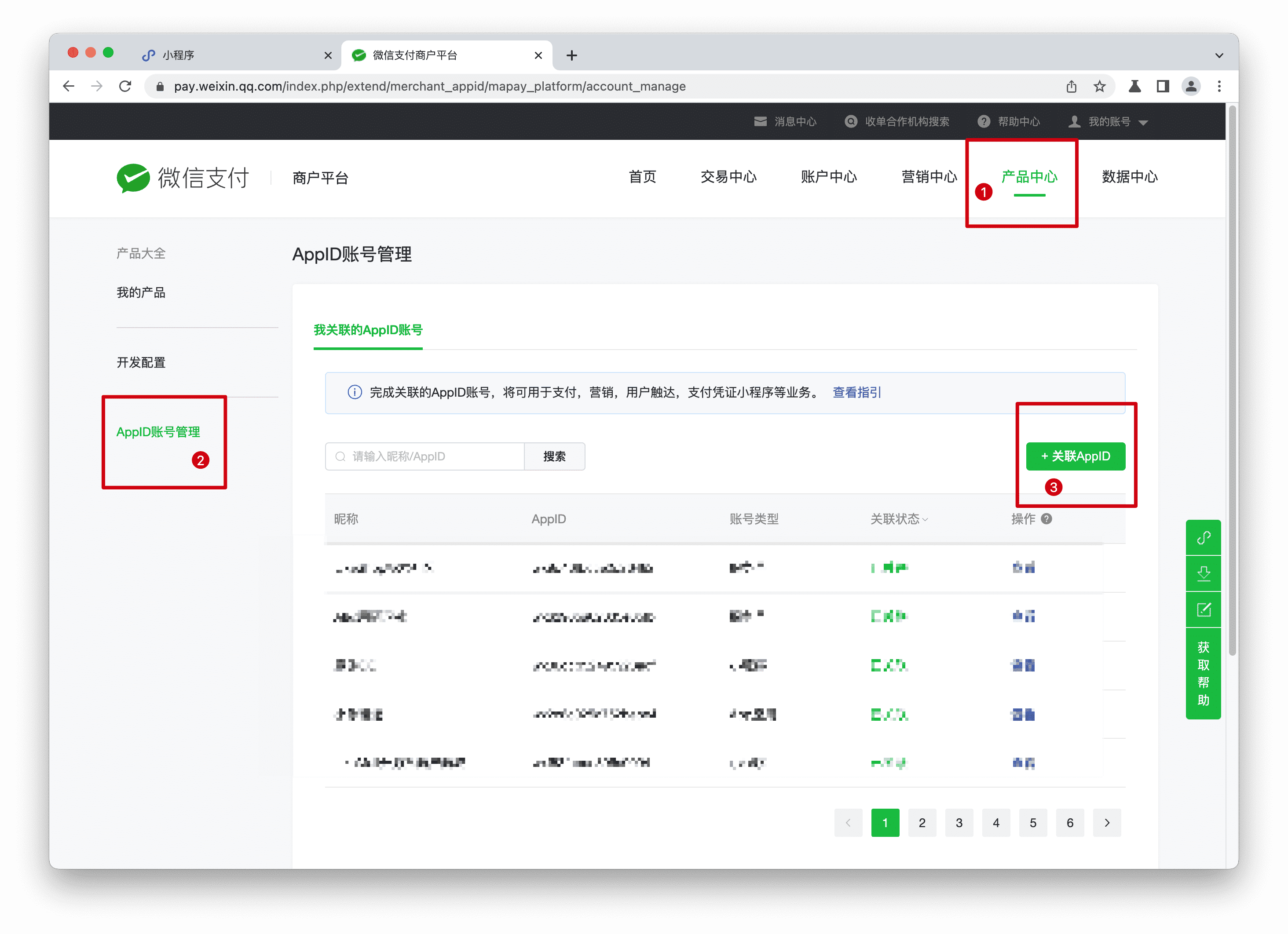
Task: Go to page 3 of the AppID list
Action: click(x=959, y=822)
